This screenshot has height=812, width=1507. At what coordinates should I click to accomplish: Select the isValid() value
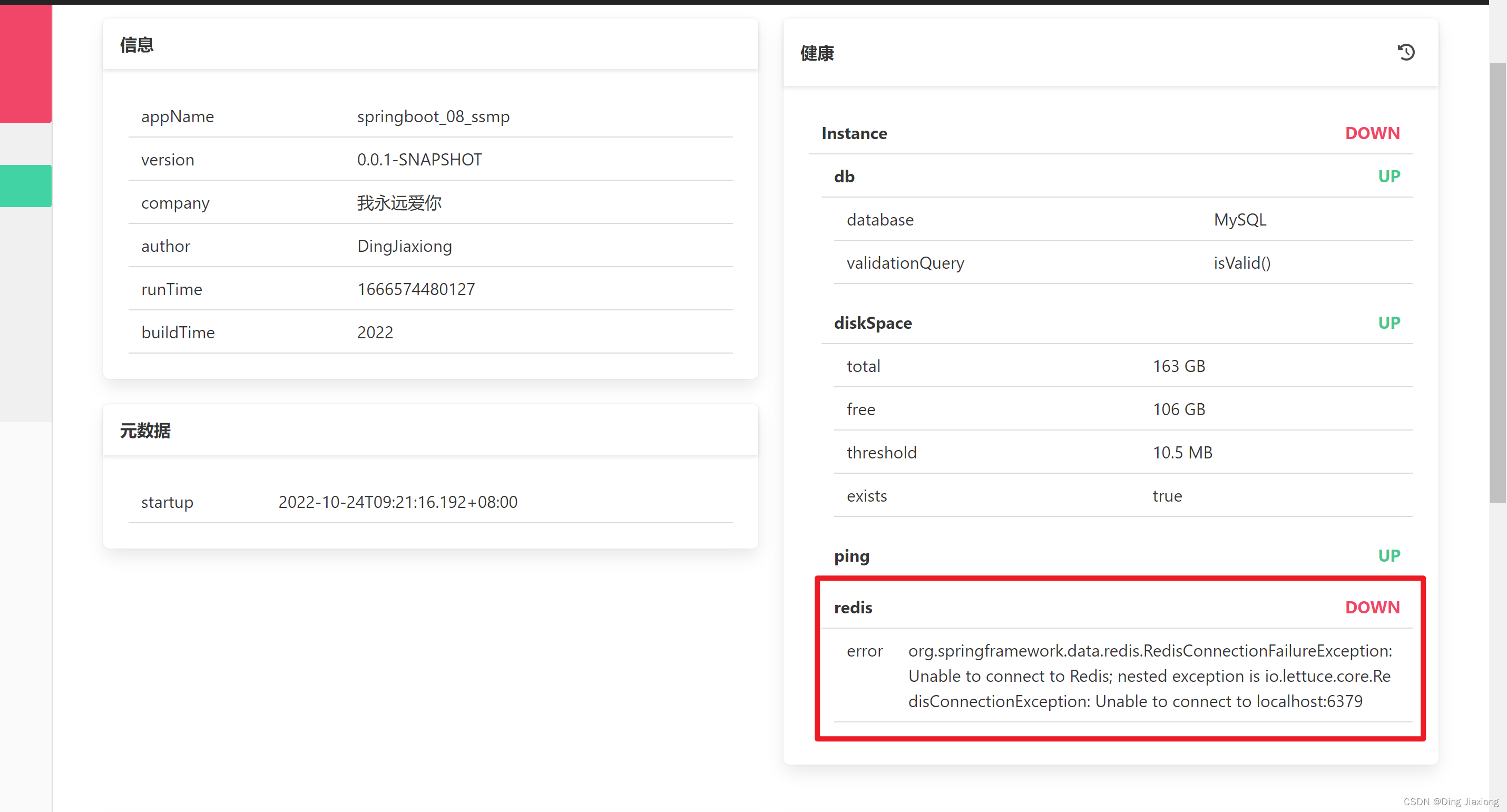(x=1242, y=263)
